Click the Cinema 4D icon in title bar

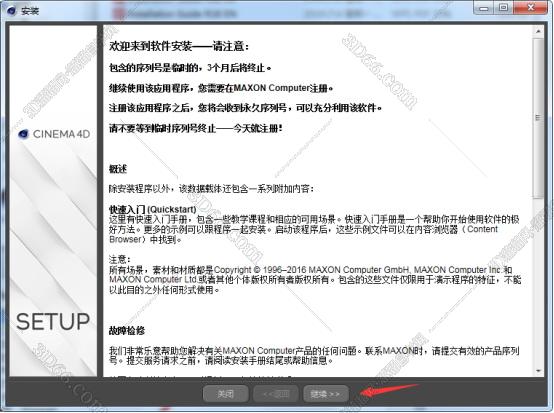(x=11, y=11)
